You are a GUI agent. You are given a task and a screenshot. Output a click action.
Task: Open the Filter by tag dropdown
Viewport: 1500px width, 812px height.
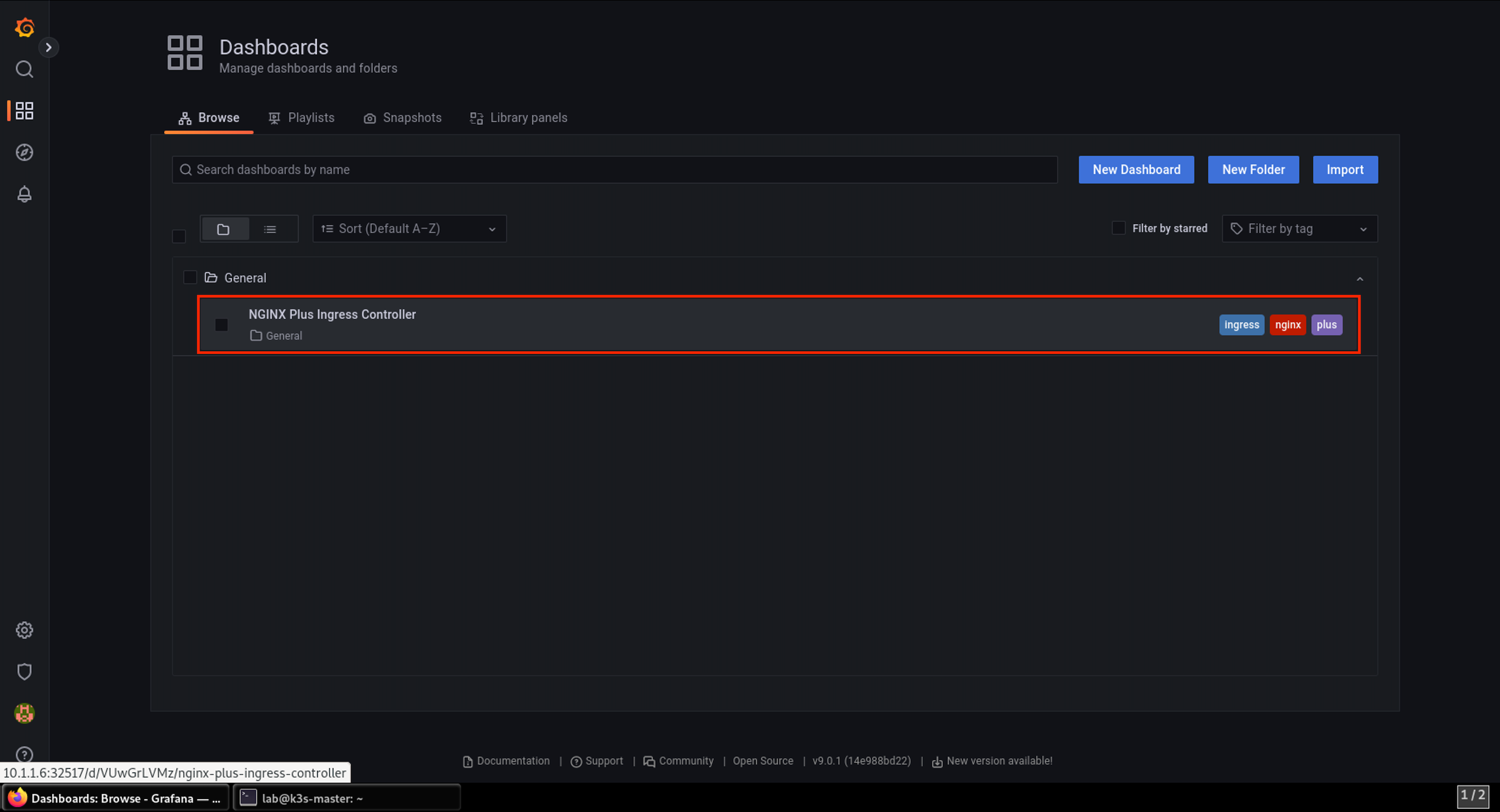point(1299,229)
